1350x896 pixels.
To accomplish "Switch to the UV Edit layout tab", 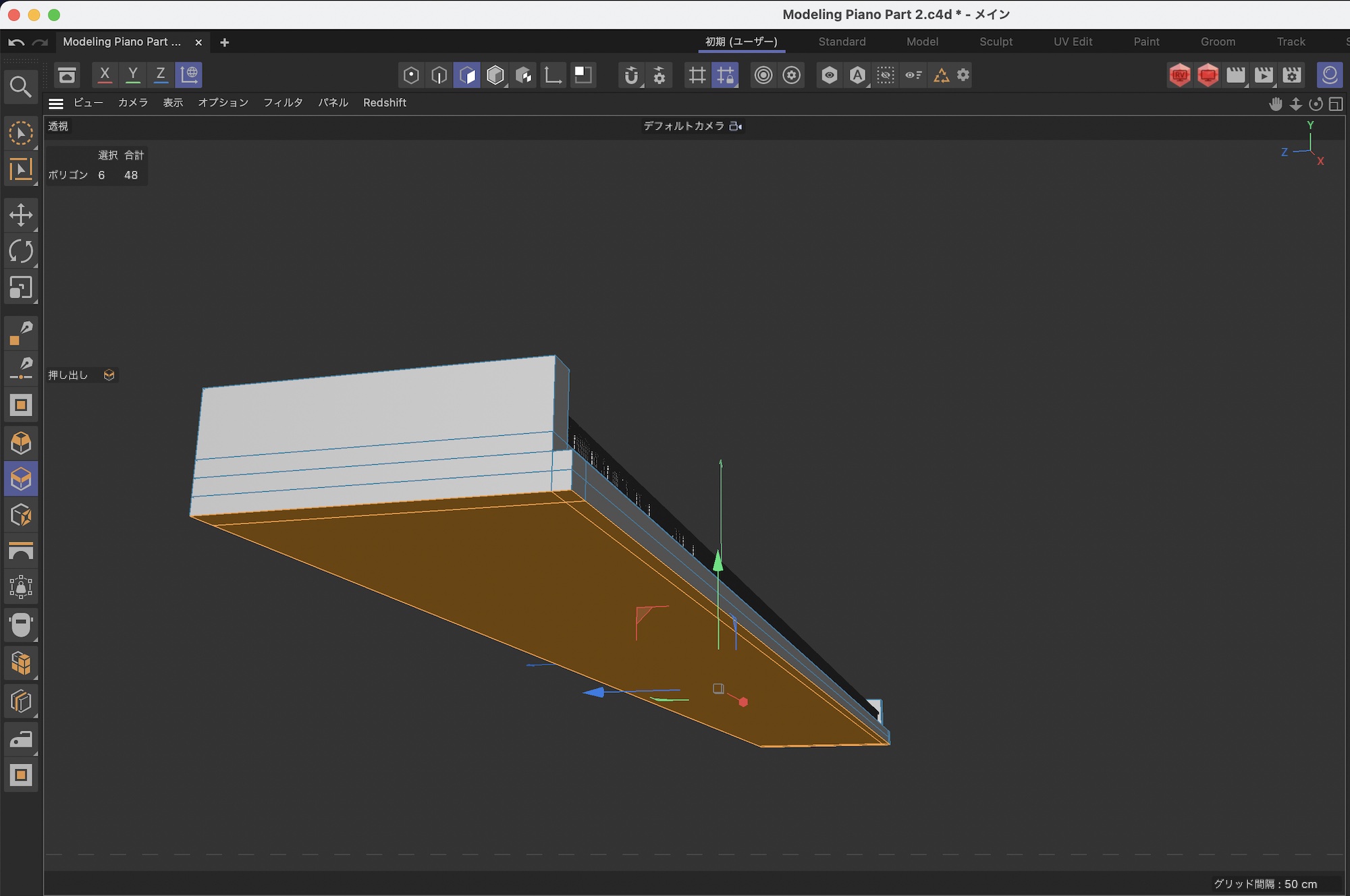I will tap(1073, 42).
